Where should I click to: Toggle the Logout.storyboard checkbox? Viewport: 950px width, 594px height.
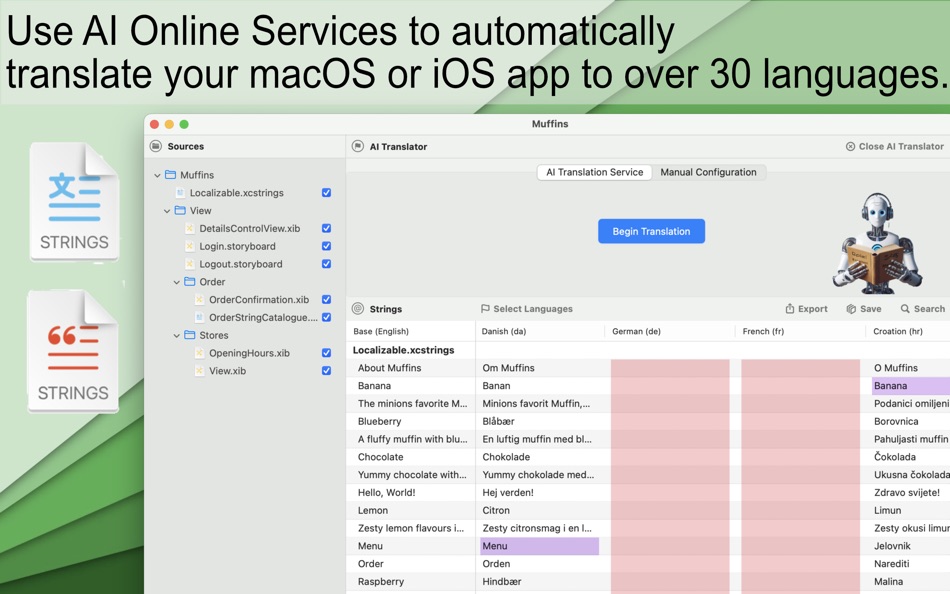point(327,264)
